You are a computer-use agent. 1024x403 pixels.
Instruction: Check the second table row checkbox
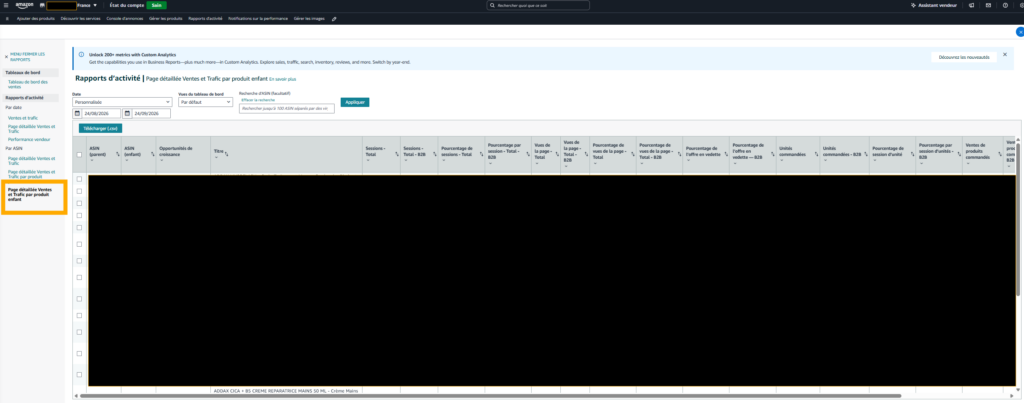[x=79, y=191]
